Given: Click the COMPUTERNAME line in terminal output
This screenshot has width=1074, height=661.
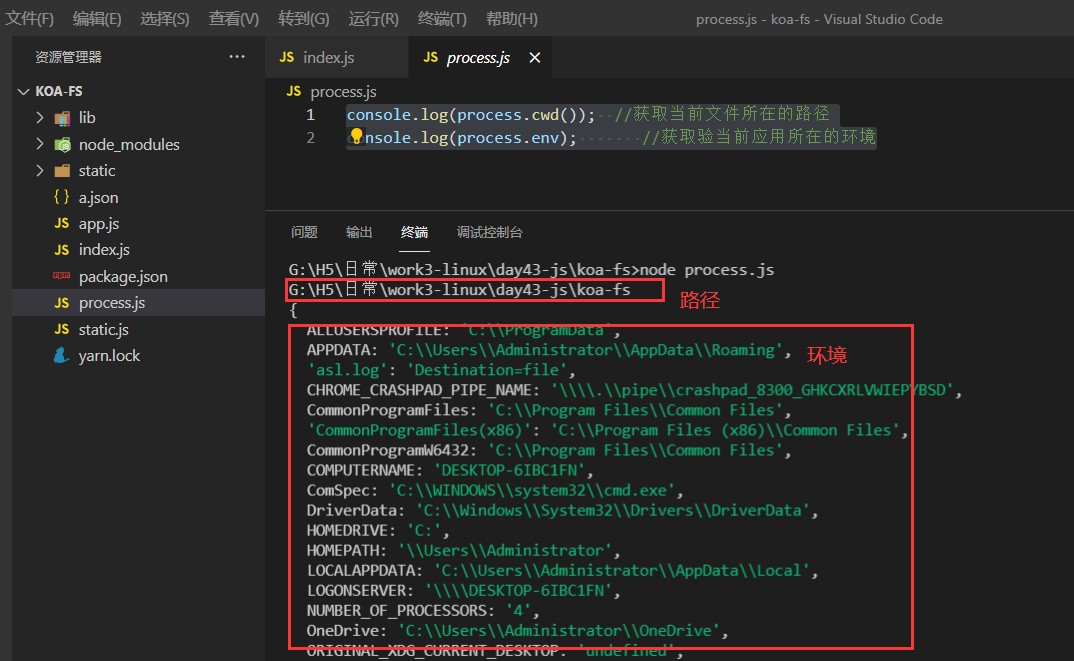Looking at the screenshot, I should click(450, 471).
